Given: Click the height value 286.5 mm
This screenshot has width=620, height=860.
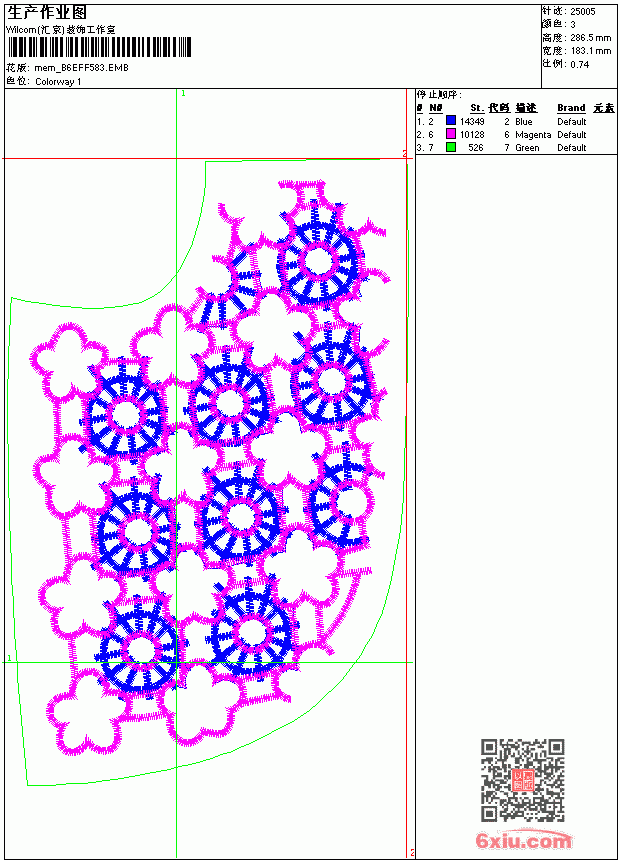Looking at the screenshot, I should [590, 38].
